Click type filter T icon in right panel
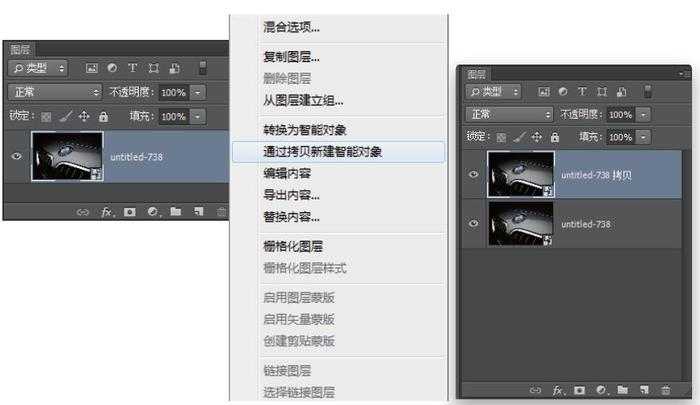This screenshot has height=405, width=700. [x=582, y=92]
